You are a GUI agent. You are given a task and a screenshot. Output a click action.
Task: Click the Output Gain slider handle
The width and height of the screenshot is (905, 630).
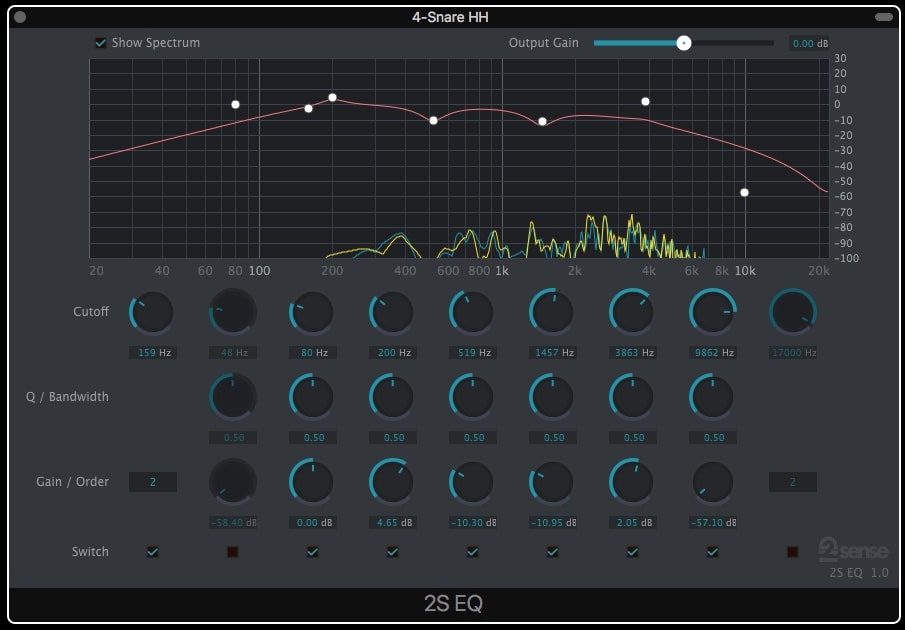coord(684,43)
